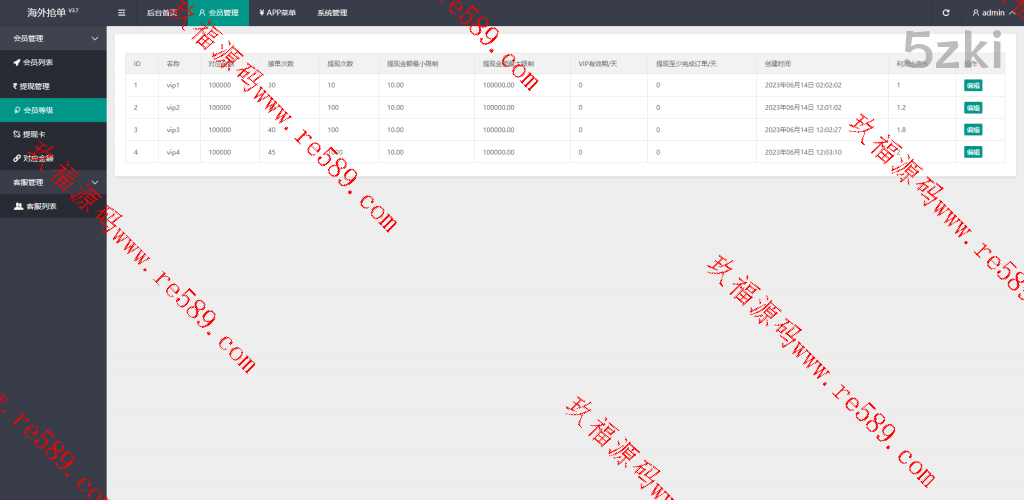Click the rupee icon beside 提现管理
The height and width of the screenshot is (500, 1024).
16,86
